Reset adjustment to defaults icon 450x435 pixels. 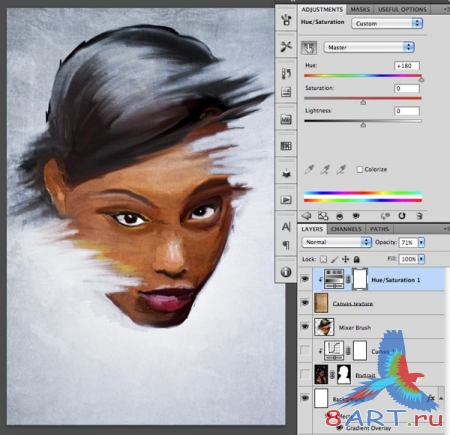(x=402, y=216)
